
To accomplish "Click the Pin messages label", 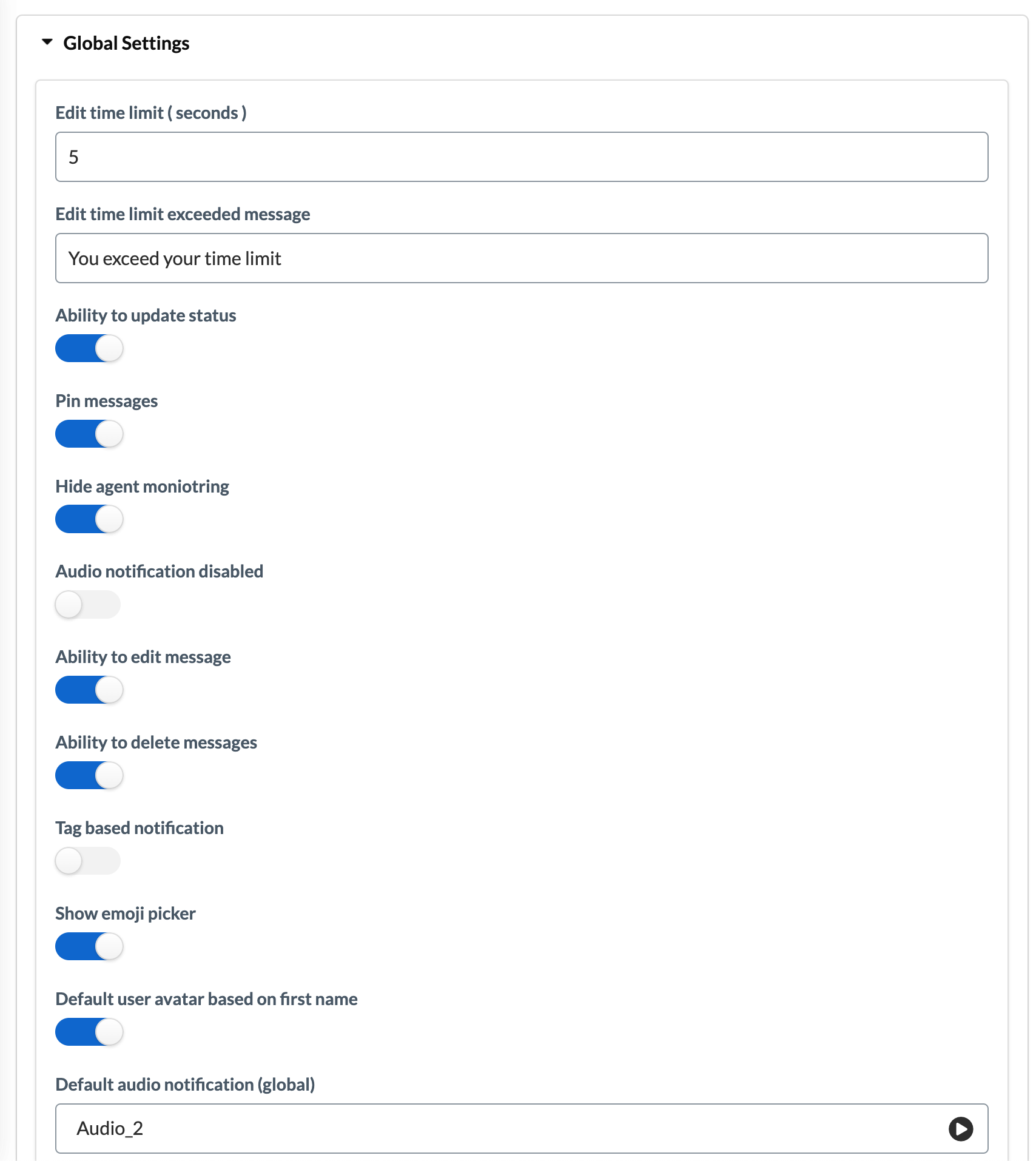I will tap(107, 401).
